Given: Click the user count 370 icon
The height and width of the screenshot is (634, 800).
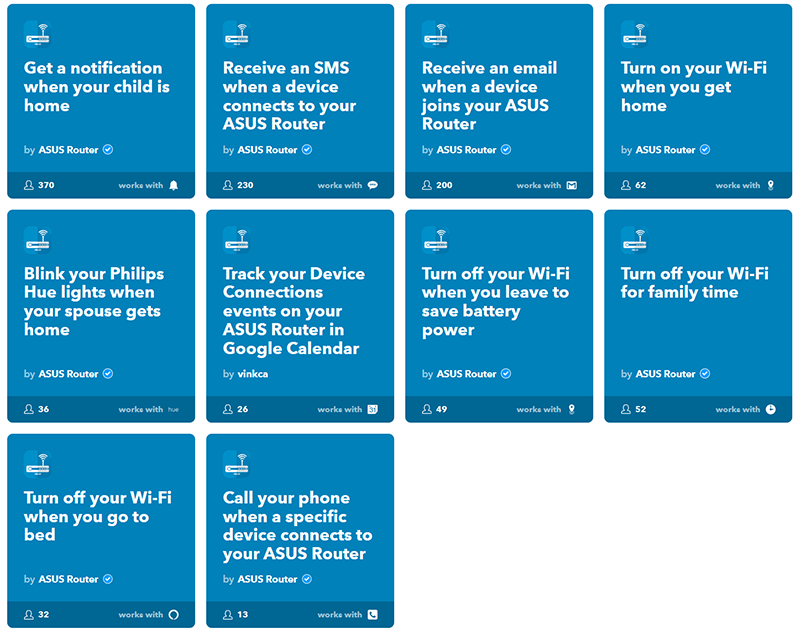Looking at the screenshot, I should (x=29, y=185).
